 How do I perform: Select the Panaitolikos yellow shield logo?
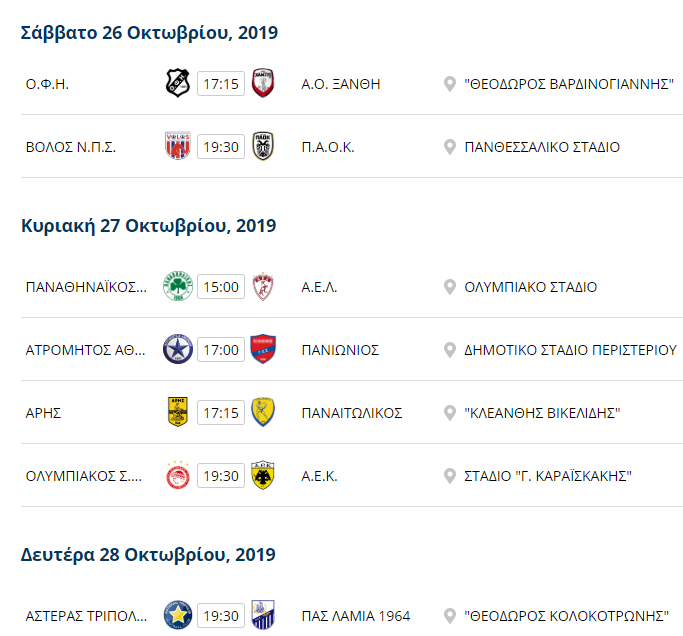pyautogui.click(x=263, y=412)
